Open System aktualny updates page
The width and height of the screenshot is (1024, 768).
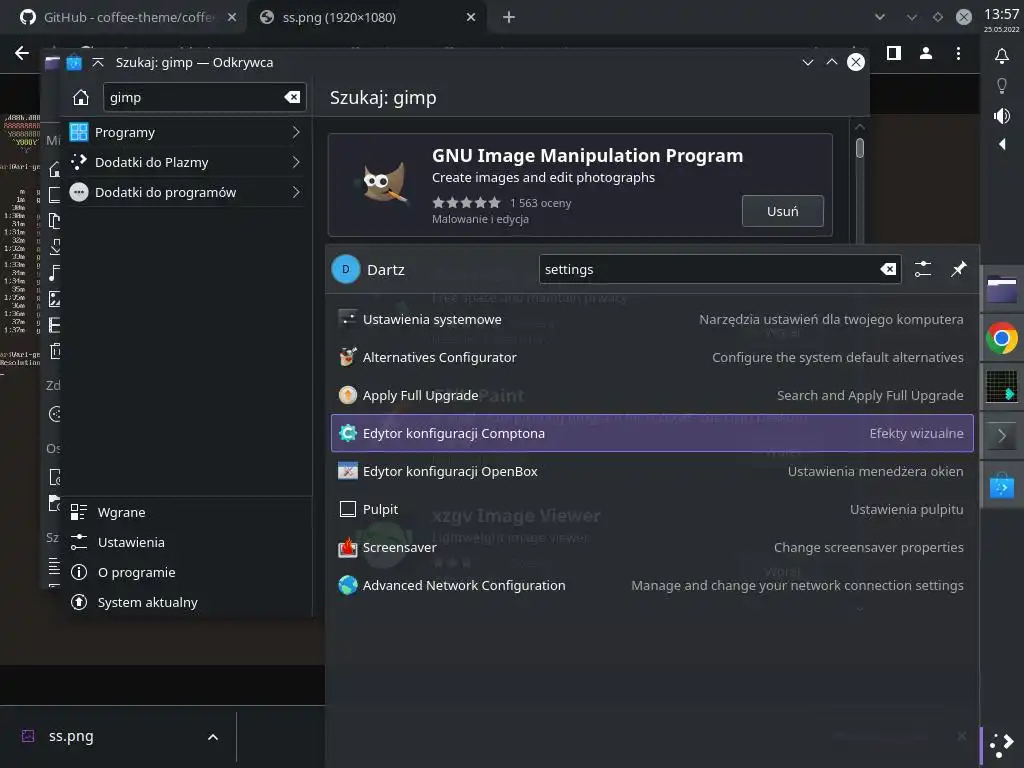186,603
